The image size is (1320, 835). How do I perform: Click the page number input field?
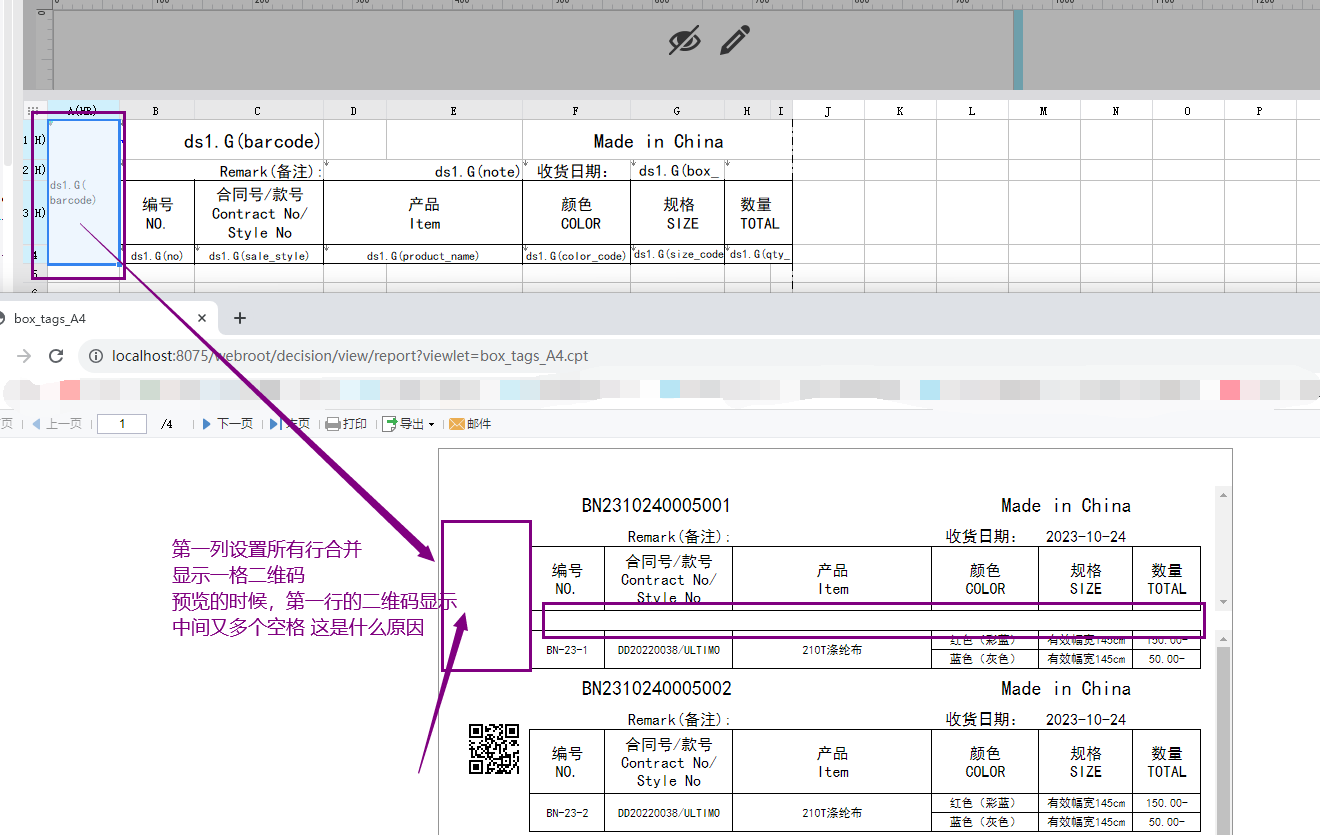tap(122, 424)
